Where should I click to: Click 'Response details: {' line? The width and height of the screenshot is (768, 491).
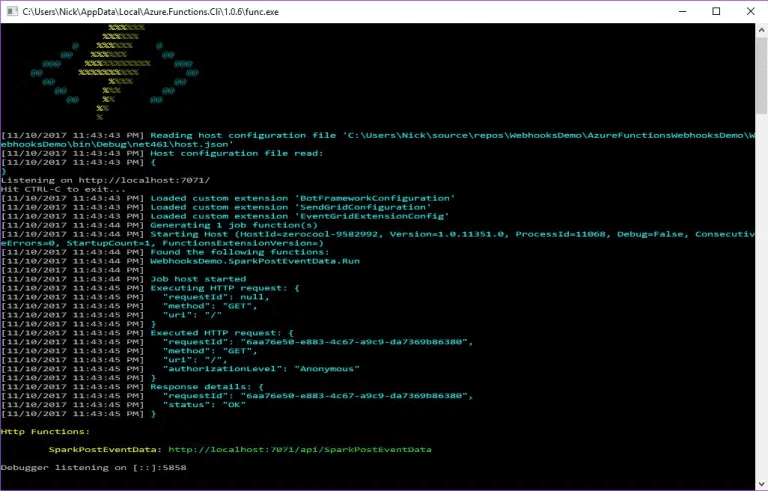207,387
